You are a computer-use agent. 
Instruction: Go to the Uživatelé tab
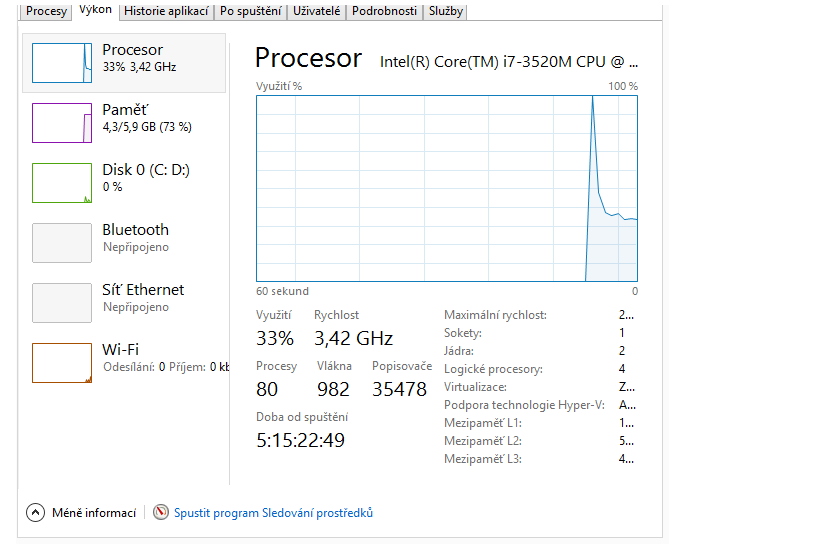point(316,12)
